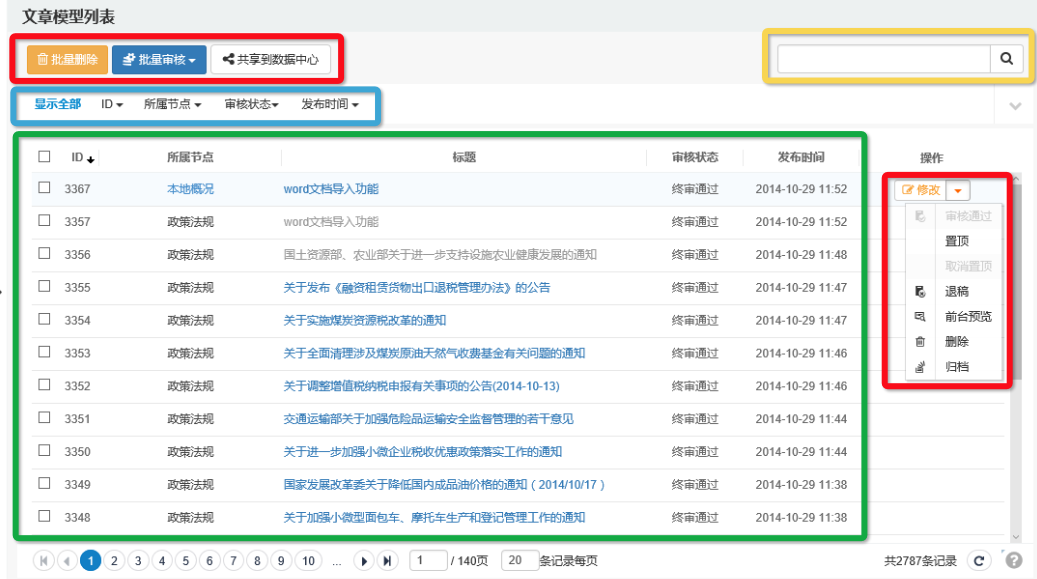
Task: Click the search text input field
Action: [x=883, y=59]
